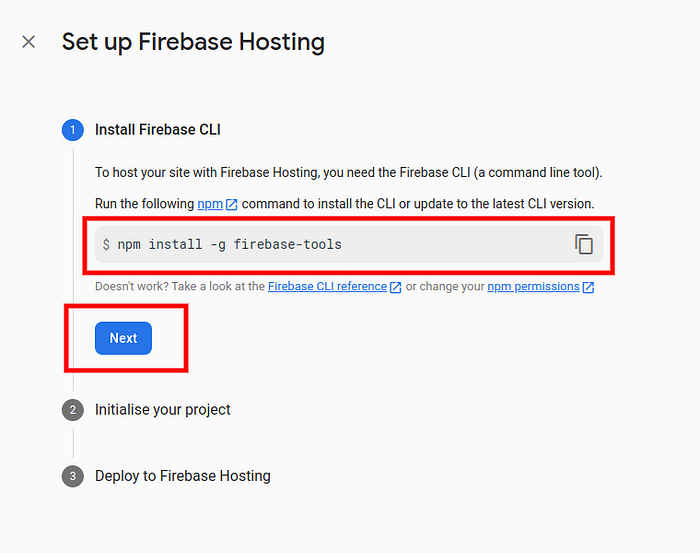Image resolution: width=700 pixels, height=553 pixels.
Task: Copy the npm install command to the clipboard
Action: click(584, 244)
